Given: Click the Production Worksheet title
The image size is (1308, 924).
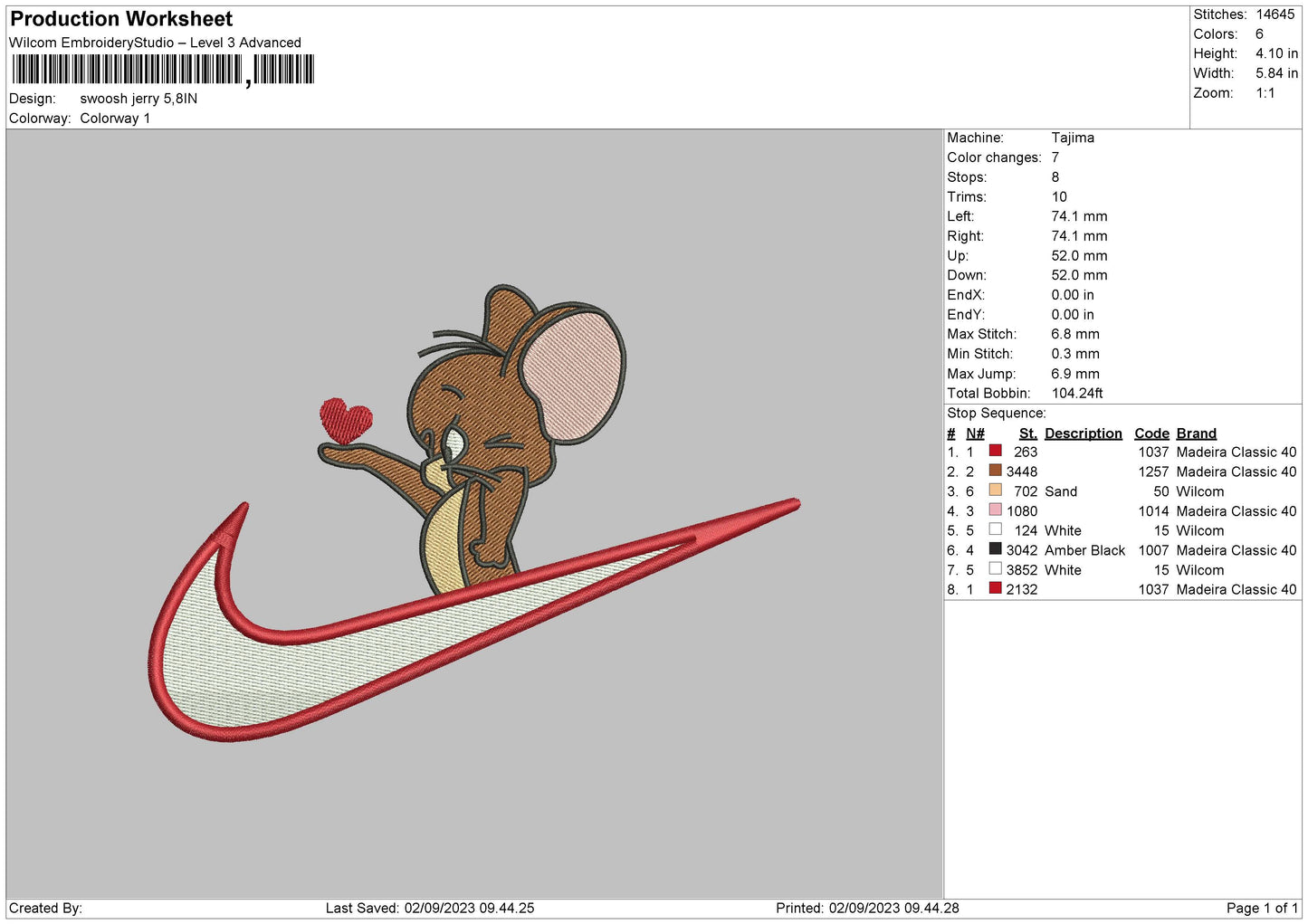Looking at the screenshot, I should point(121,19).
